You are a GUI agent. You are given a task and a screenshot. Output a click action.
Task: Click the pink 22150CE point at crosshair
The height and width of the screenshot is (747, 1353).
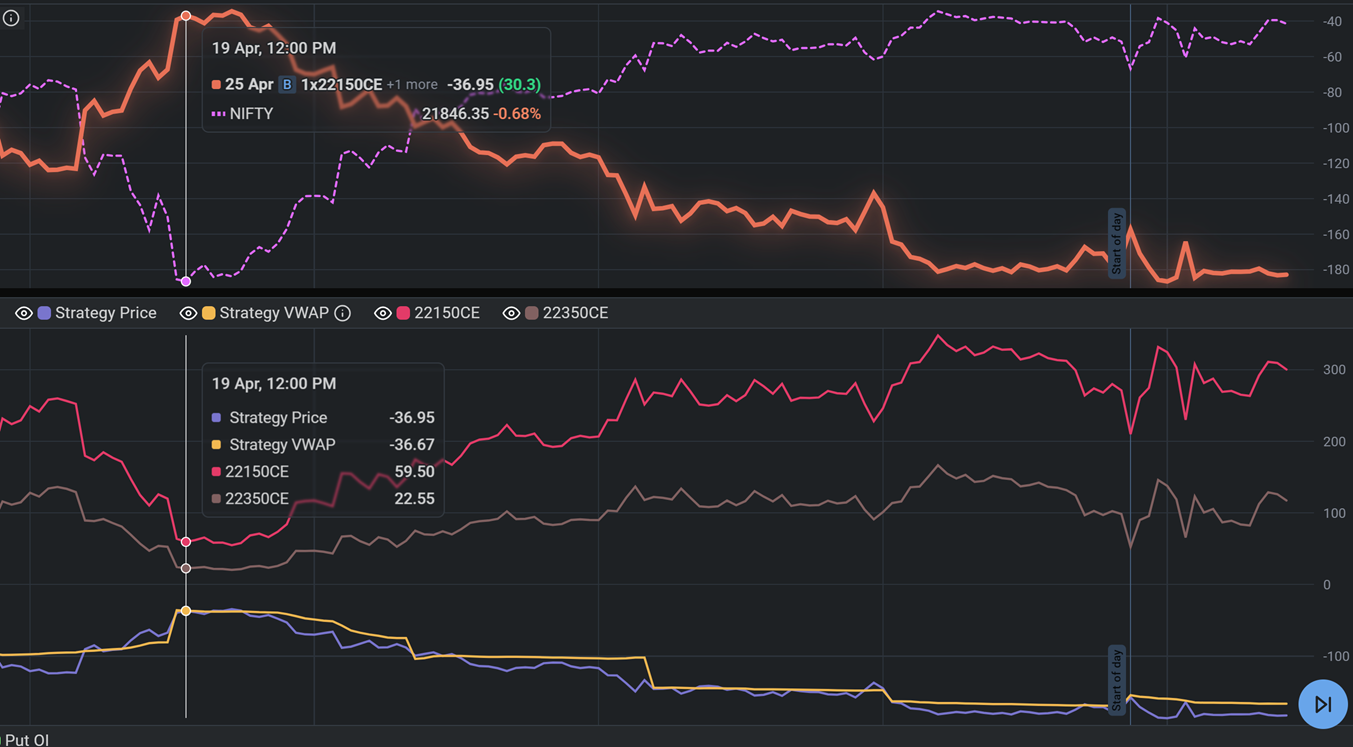click(x=186, y=542)
